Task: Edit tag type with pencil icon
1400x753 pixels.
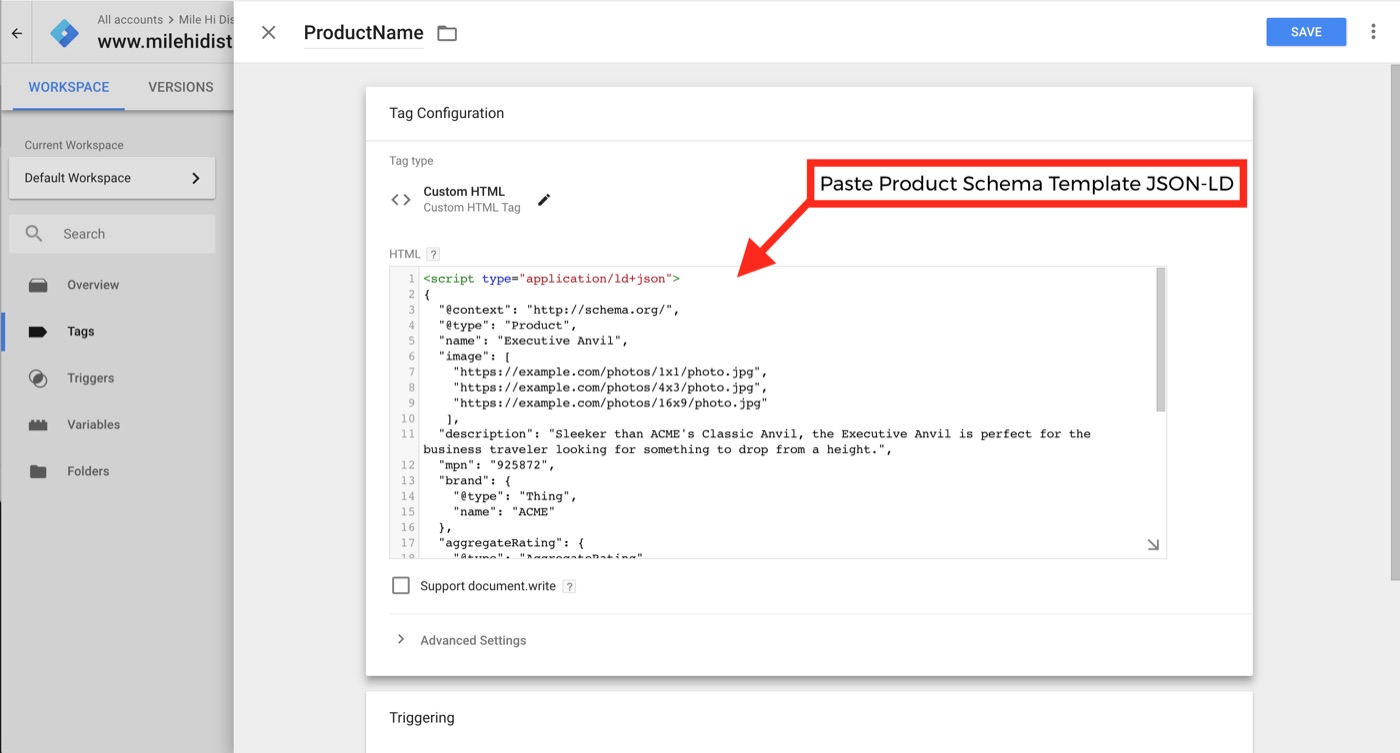Action: pos(544,200)
